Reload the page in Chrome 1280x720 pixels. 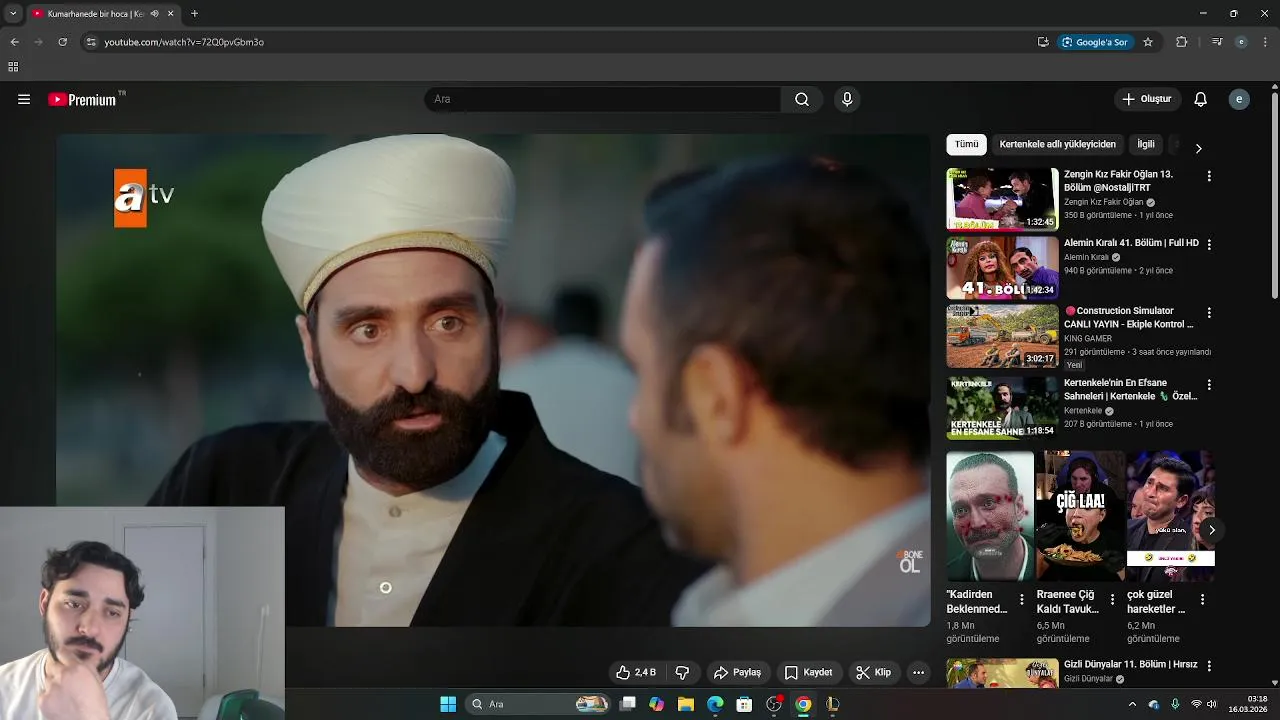62,42
